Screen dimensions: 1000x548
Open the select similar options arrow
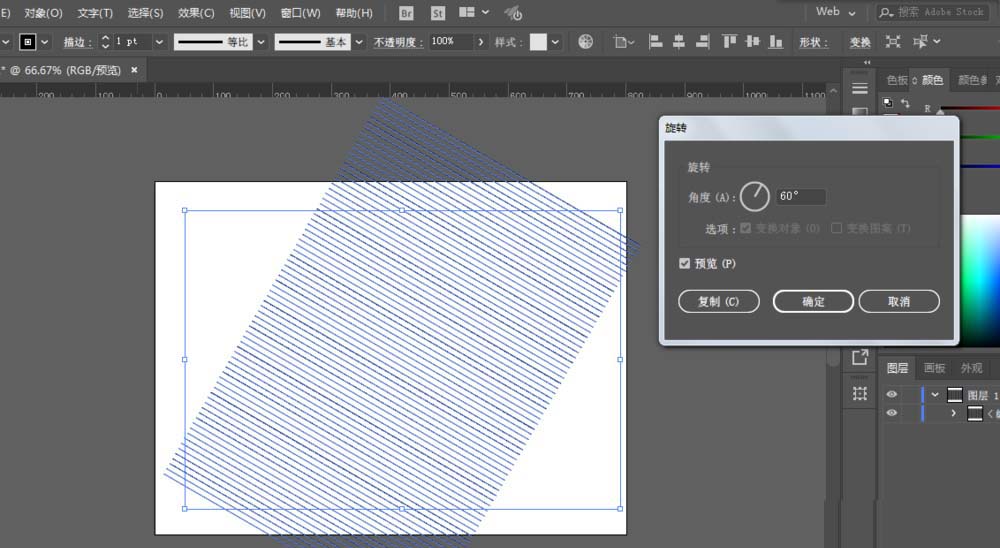coord(936,41)
